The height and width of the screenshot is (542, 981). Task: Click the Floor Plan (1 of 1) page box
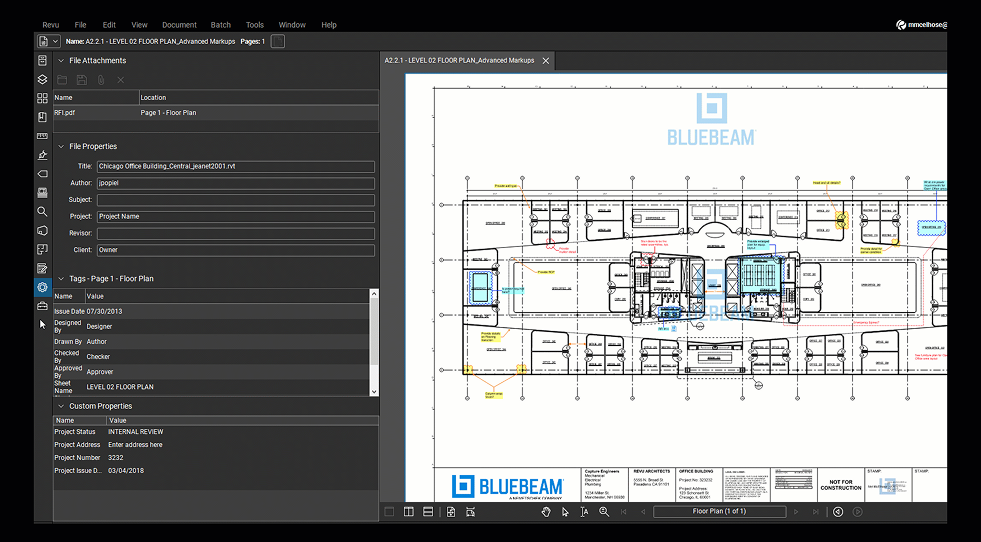(719, 512)
